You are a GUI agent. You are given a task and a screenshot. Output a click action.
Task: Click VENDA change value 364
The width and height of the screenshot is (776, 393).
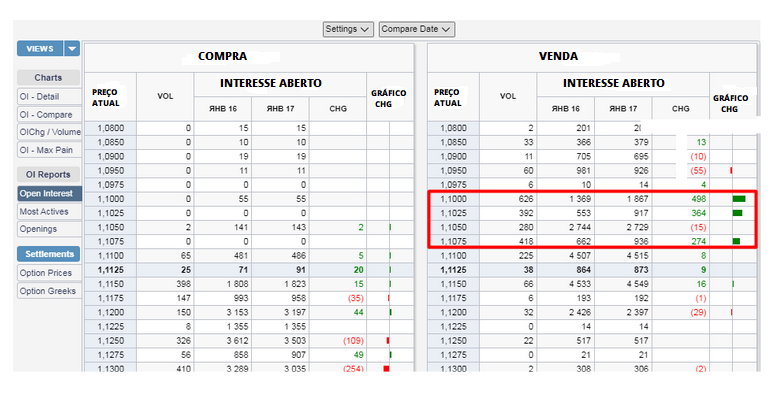pos(699,213)
